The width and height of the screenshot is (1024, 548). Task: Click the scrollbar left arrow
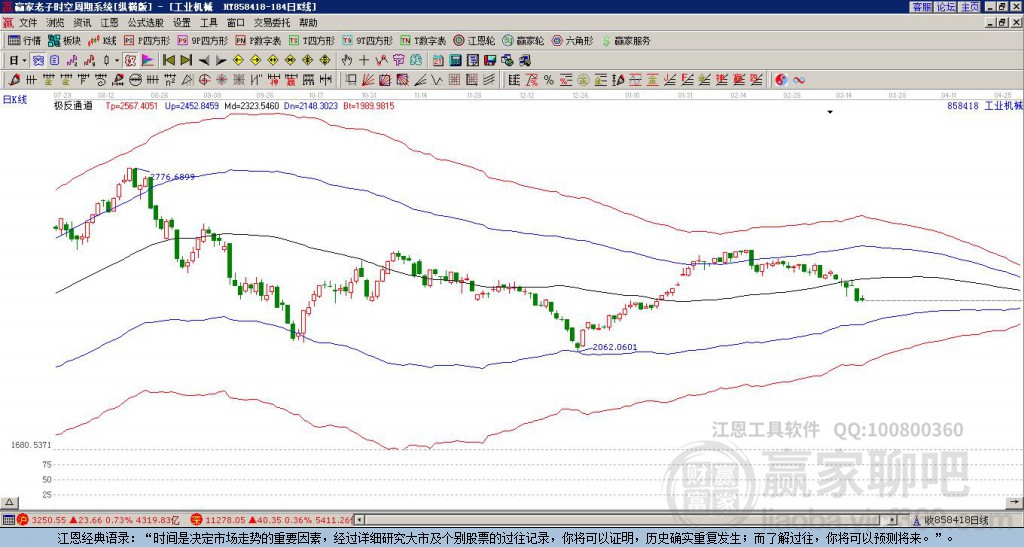[x=359, y=520]
